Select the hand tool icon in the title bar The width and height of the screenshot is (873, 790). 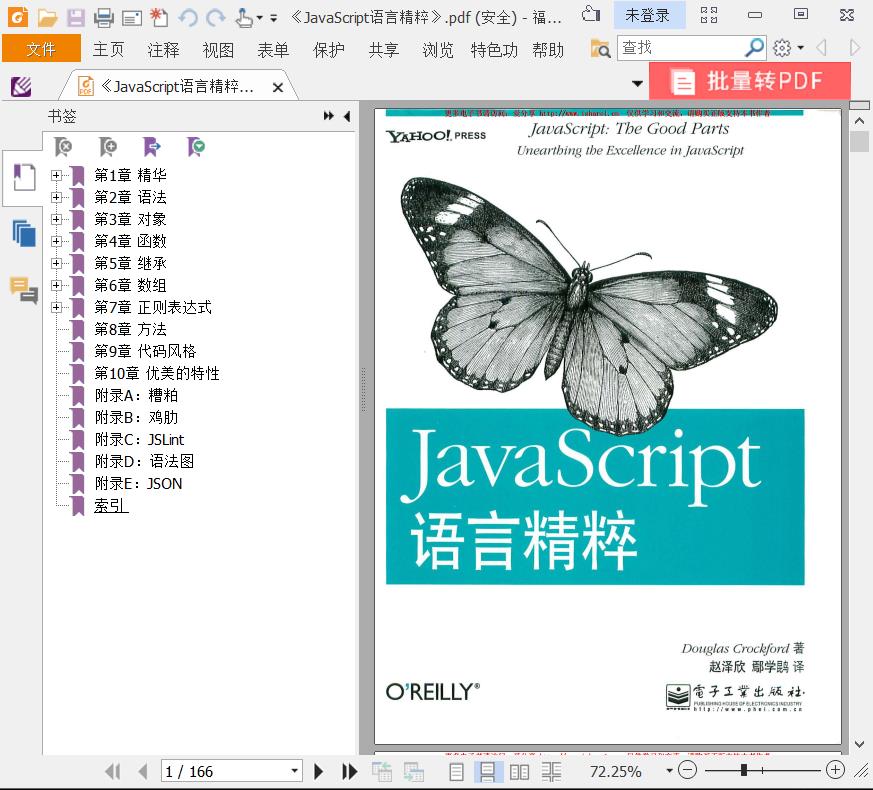click(243, 18)
